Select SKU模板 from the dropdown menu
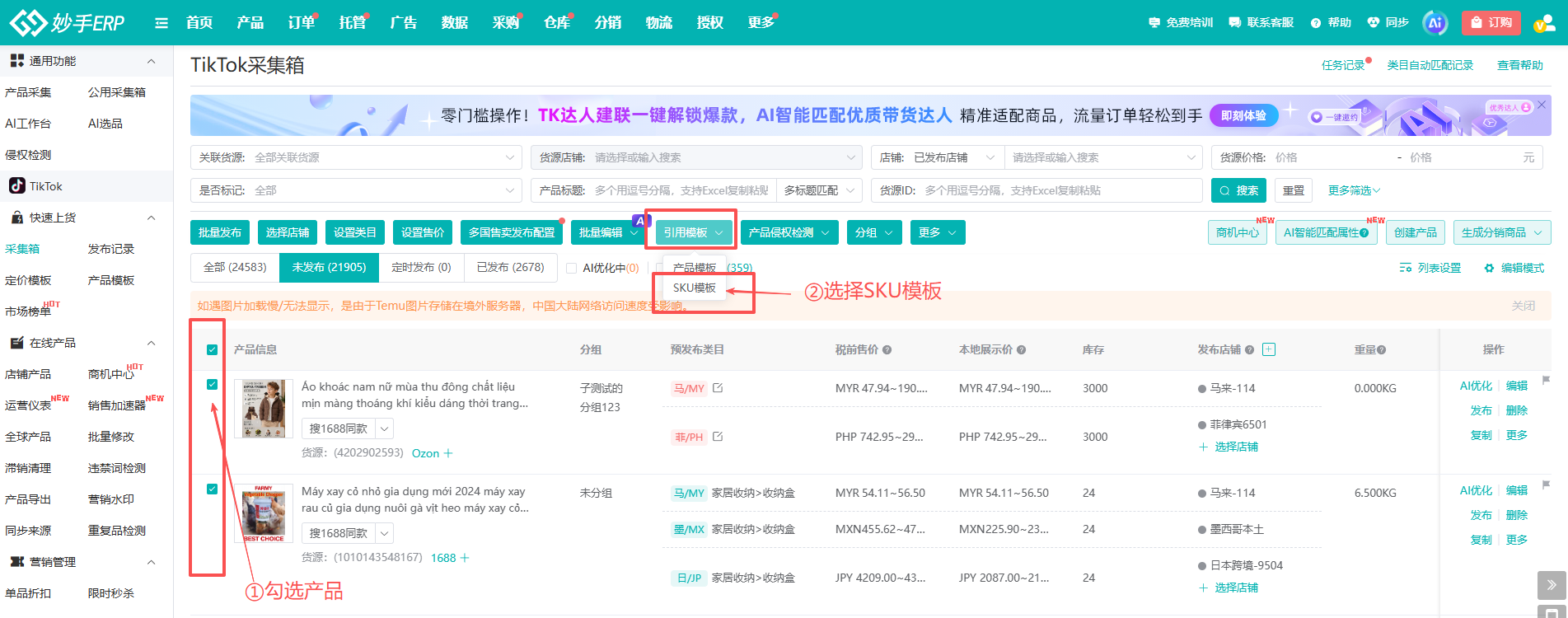The width and height of the screenshot is (1568, 618). [x=695, y=288]
